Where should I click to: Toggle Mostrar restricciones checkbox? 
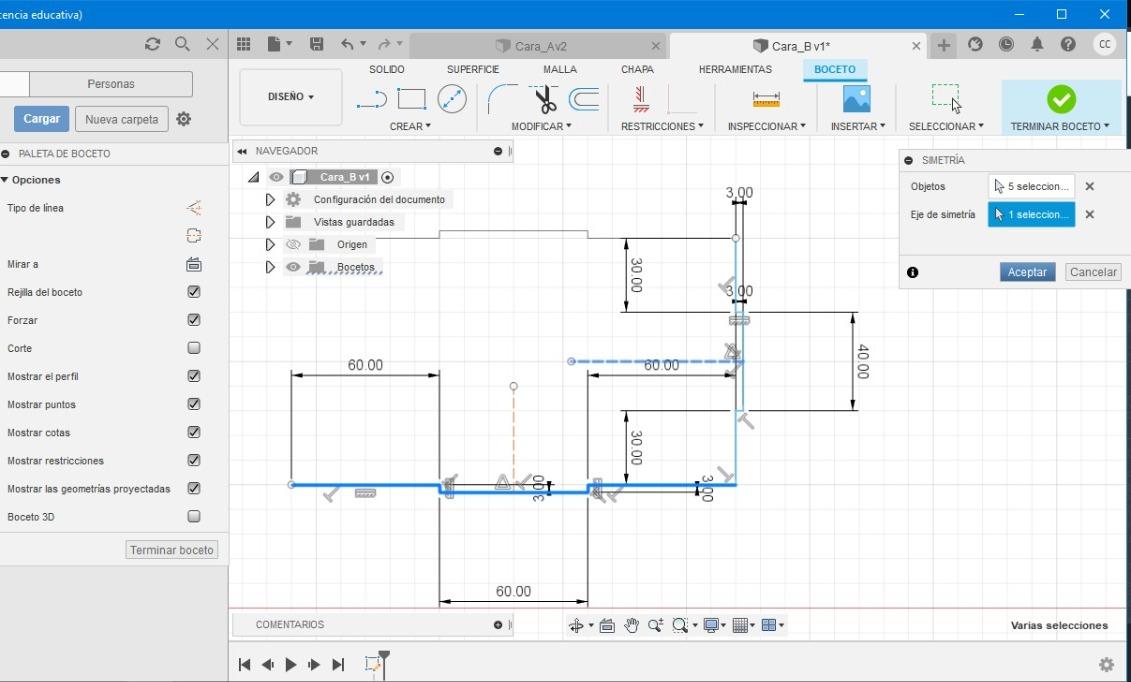(x=193, y=461)
